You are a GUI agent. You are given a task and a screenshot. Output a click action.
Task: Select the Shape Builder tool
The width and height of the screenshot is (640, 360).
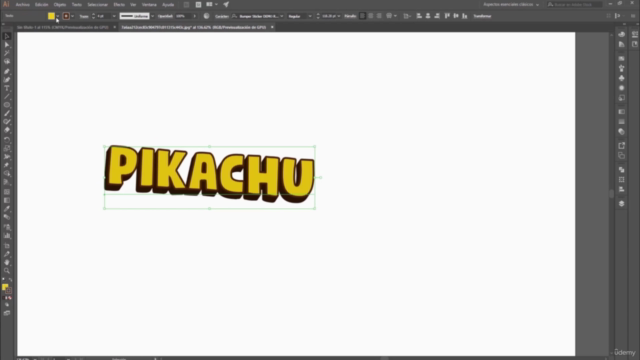pyautogui.click(x=7, y=173)
